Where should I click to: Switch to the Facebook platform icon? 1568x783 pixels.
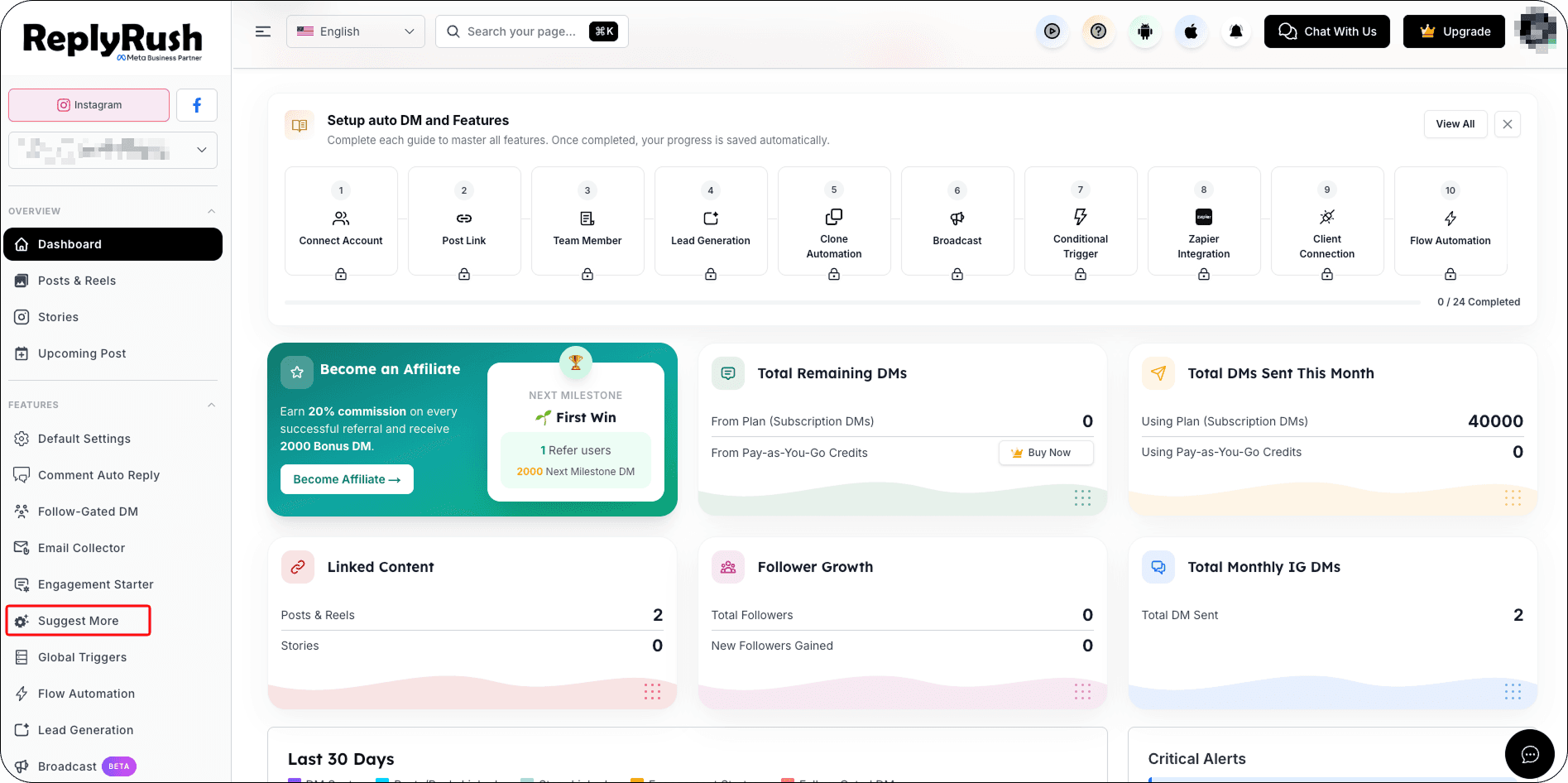click(x=197, y=105)
